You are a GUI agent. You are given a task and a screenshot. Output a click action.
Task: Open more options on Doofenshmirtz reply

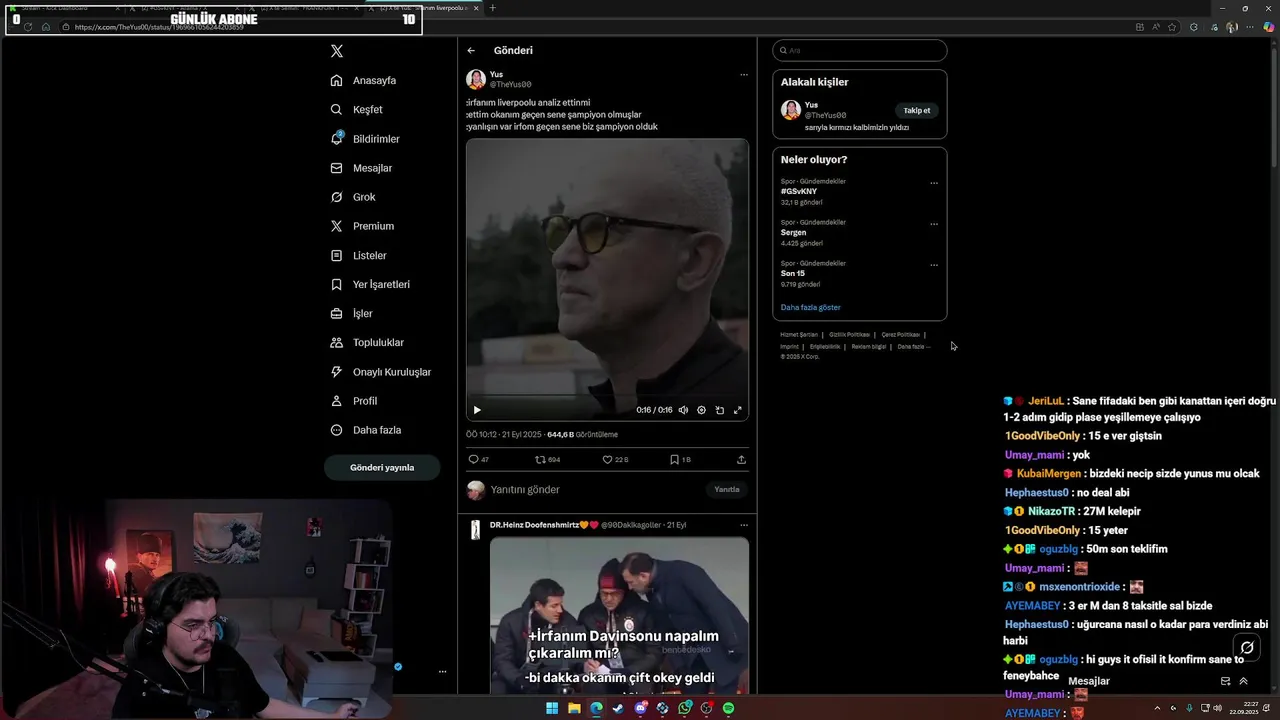[743, 524]
